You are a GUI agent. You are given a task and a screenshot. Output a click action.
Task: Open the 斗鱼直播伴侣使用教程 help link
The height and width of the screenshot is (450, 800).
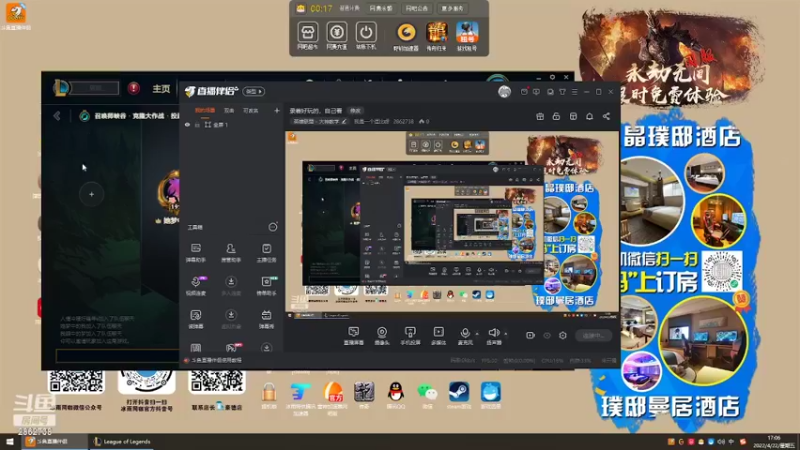(215, 360)
